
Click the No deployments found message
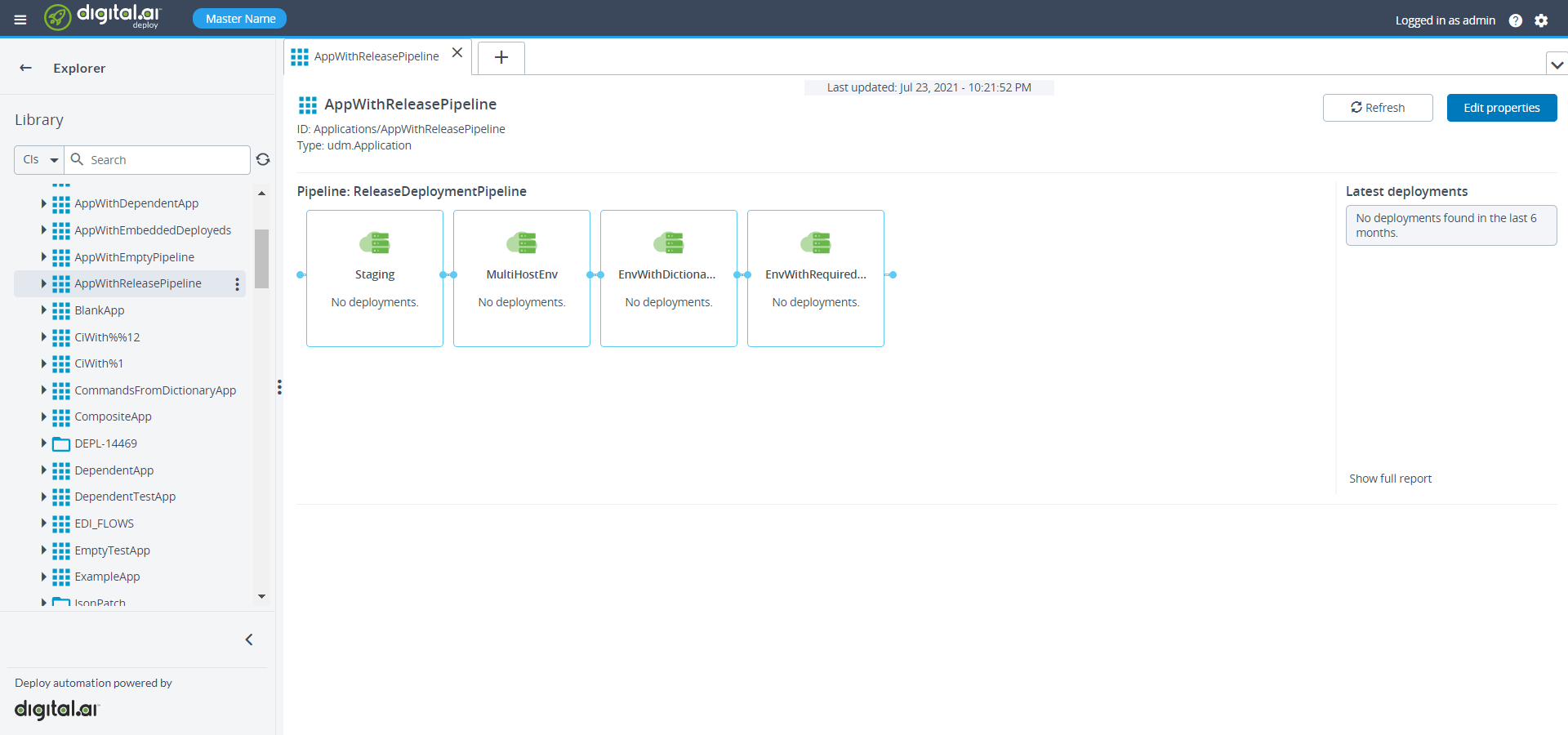click(x=1451, y=225)
